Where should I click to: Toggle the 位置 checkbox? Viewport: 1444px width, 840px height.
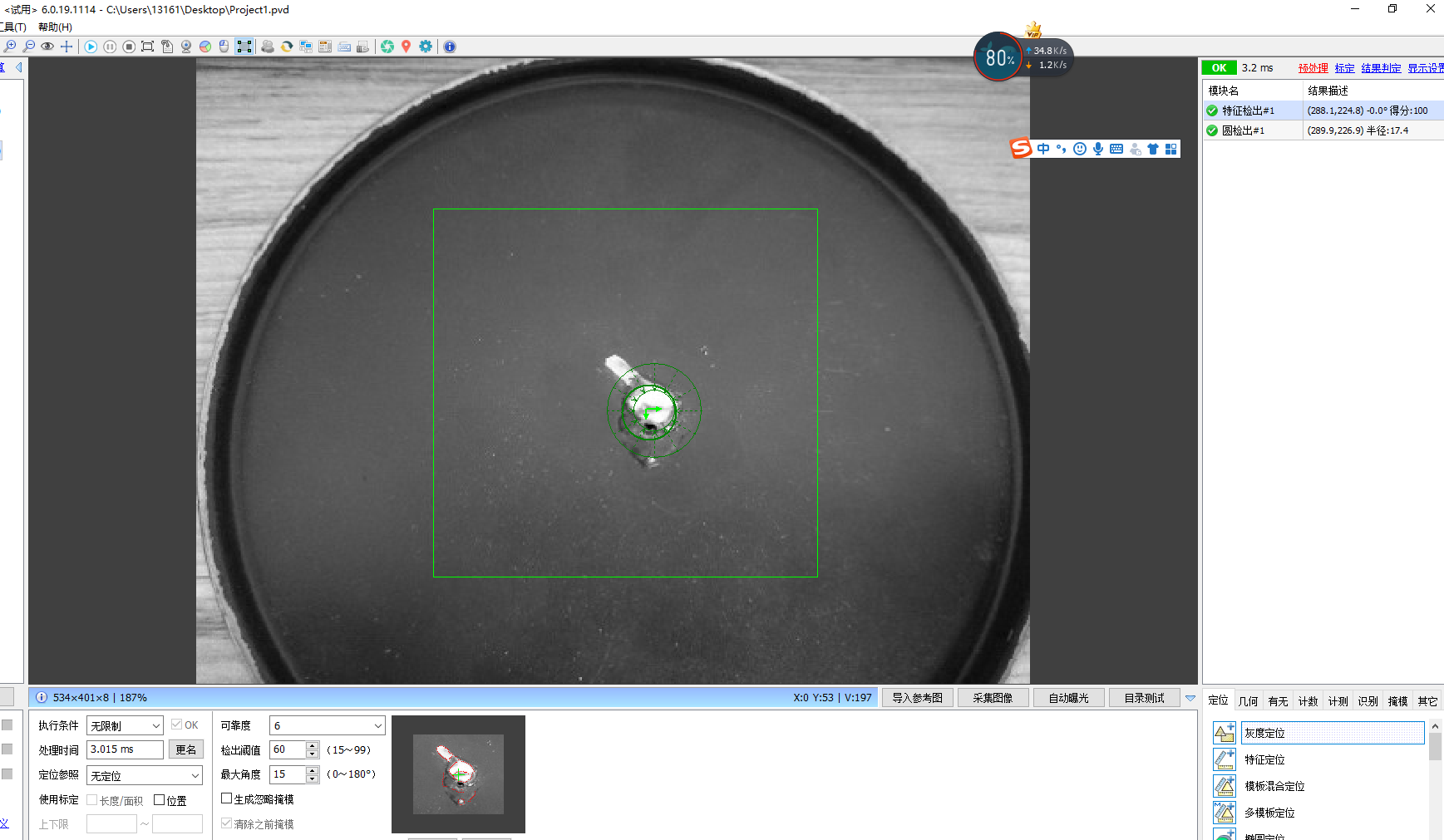(160, 800)
